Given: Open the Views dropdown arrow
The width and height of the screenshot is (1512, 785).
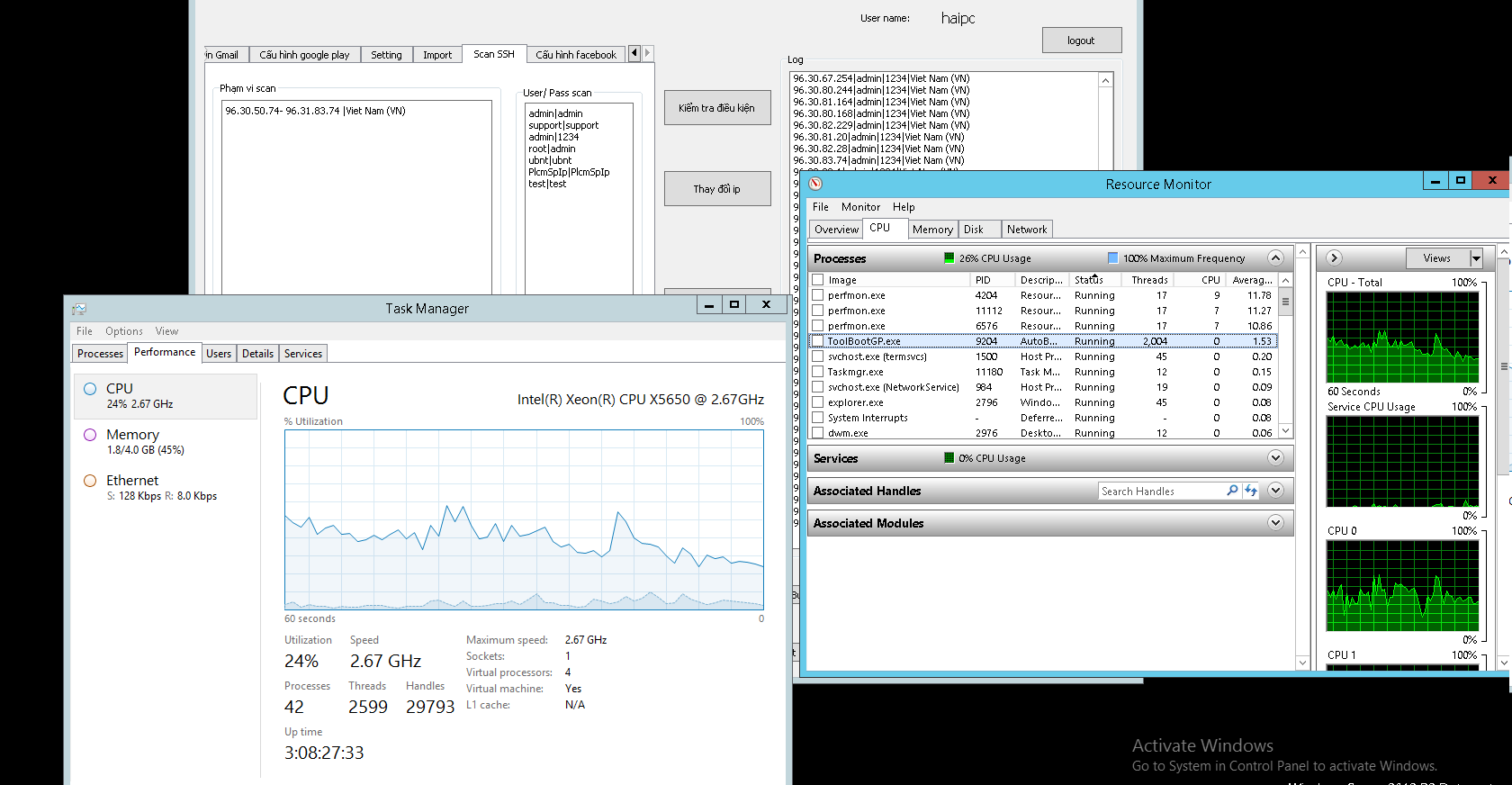Looking at the screenshot, I should coord(1476,258).
